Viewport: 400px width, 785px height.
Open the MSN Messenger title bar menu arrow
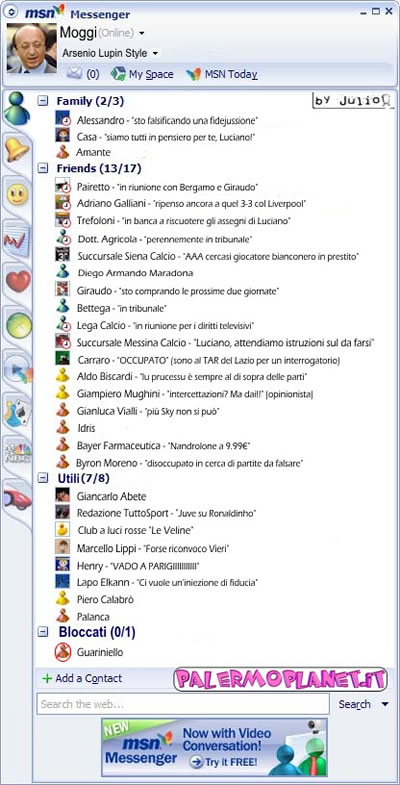[x=13, y=13]
